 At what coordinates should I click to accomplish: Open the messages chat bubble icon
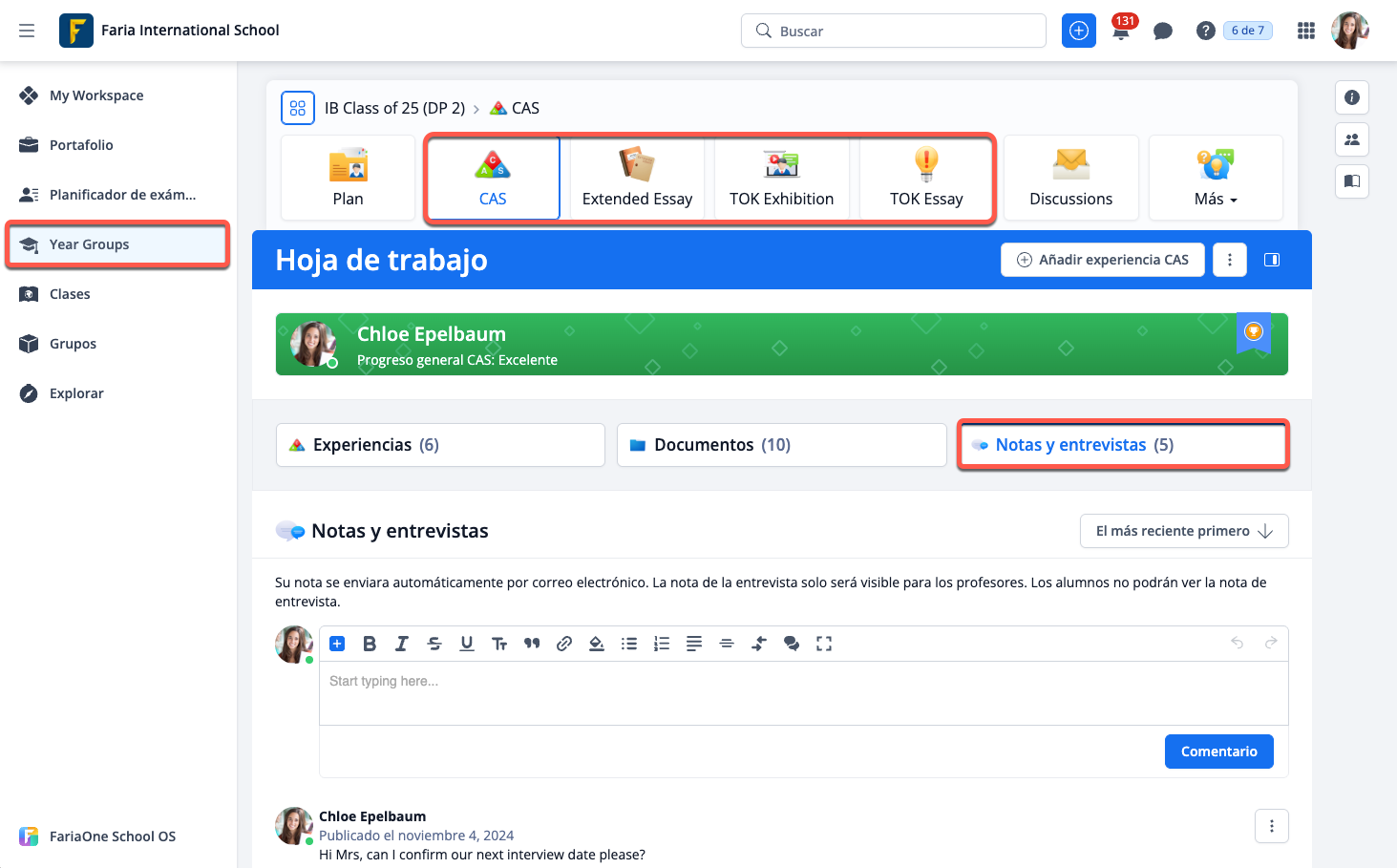1162,31
